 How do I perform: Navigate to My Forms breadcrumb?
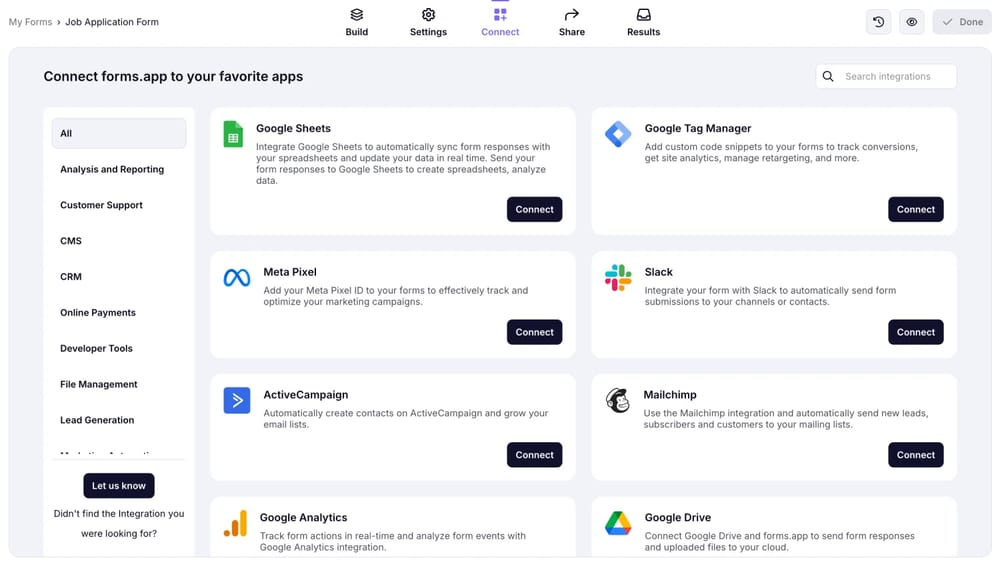pos(30,22)
